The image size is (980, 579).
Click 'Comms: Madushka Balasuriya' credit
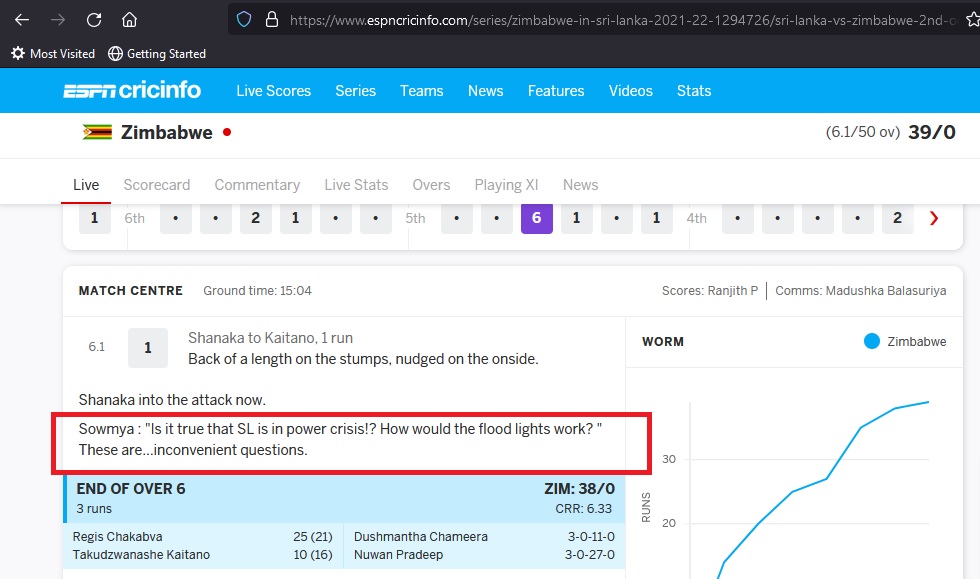[861, 291]
